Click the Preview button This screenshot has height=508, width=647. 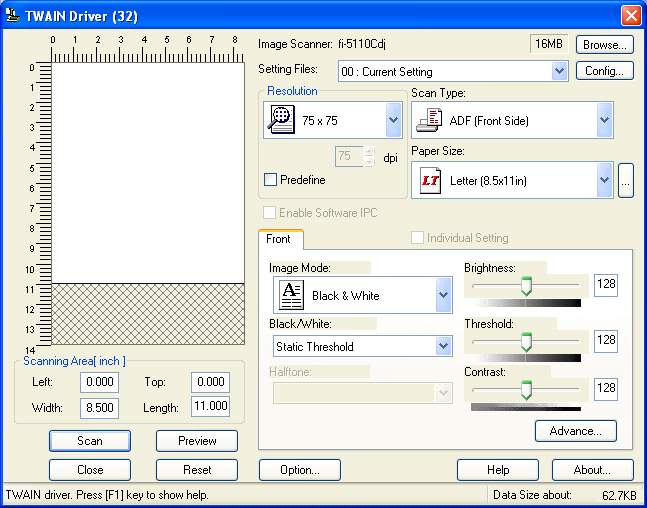click(x=197, y=441)
